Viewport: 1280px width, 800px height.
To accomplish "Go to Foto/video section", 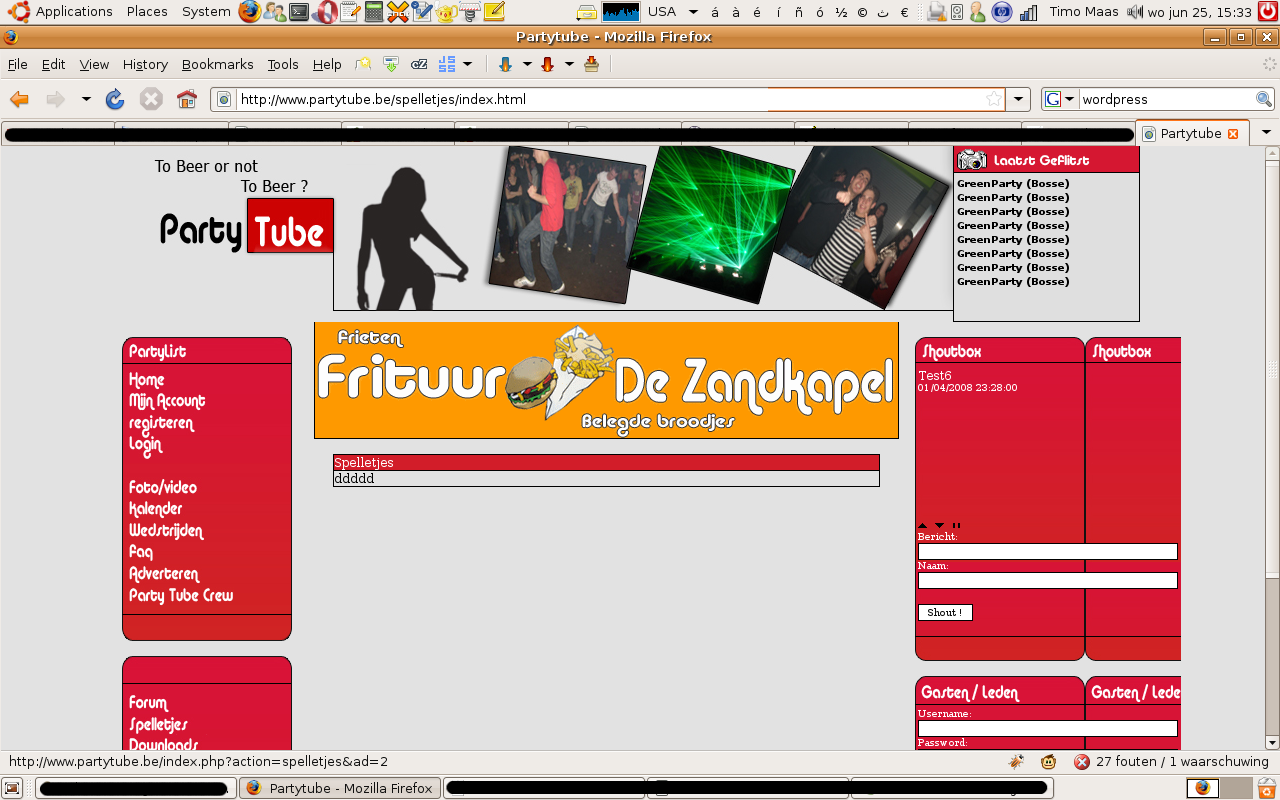I will (x=163, y=487).
